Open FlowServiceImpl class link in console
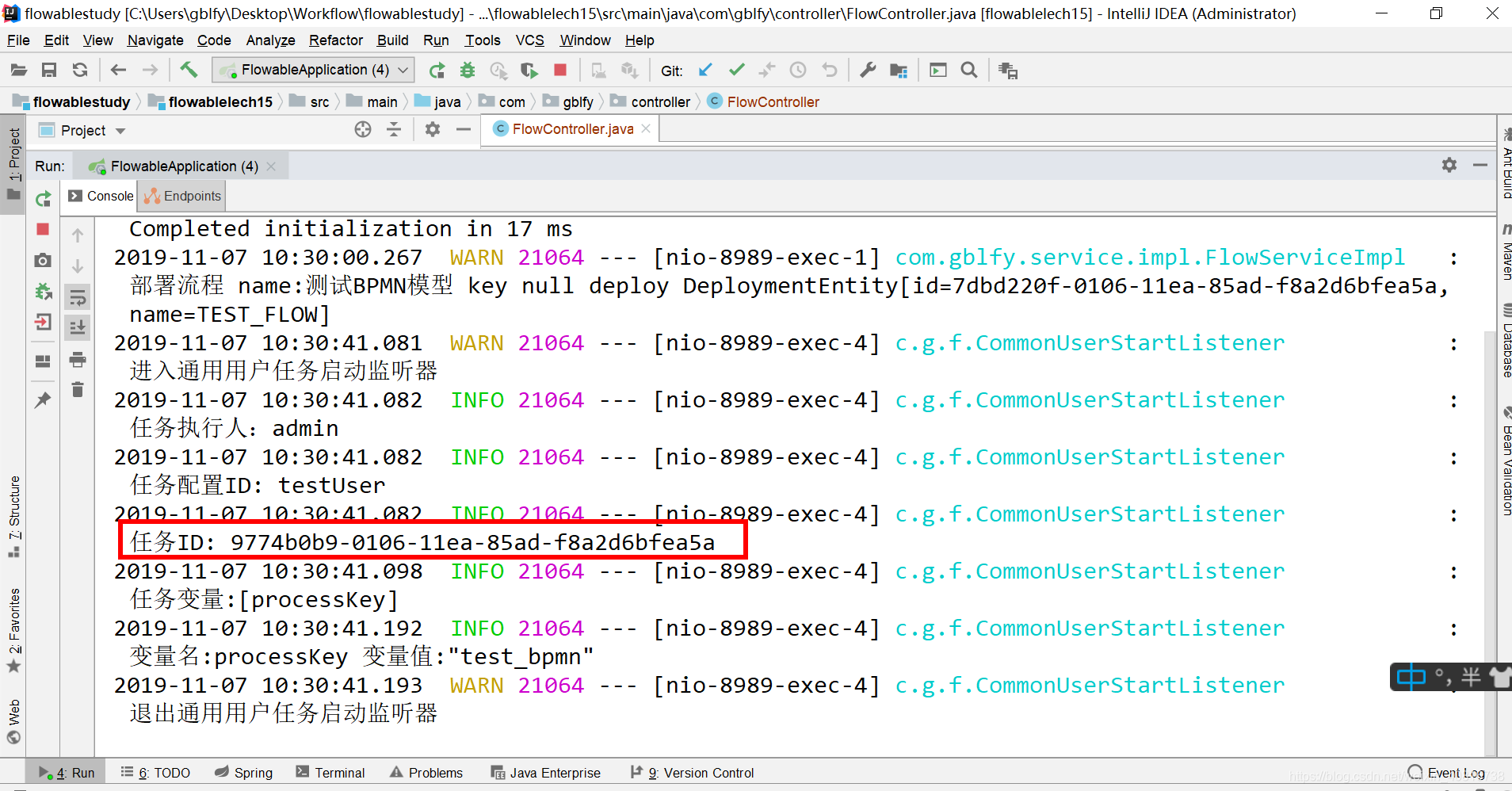The image size is (1512, 791). 1150,258
